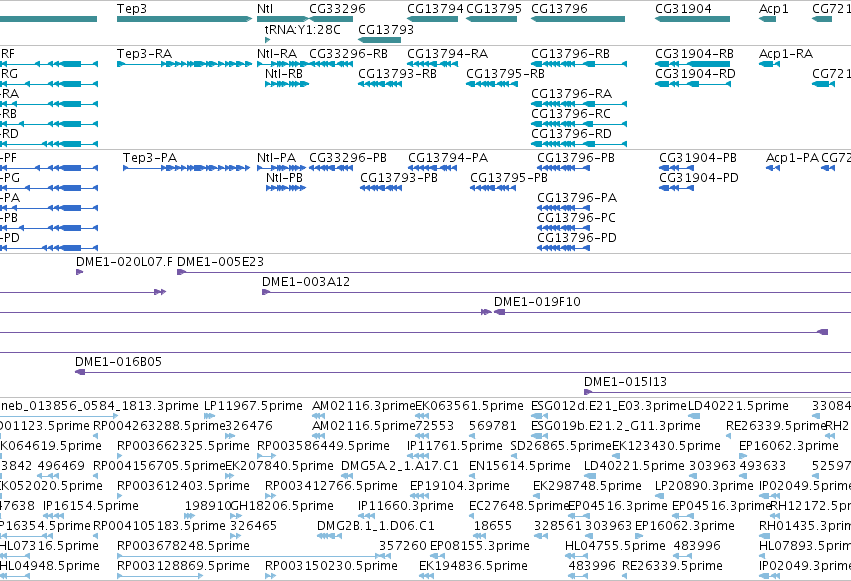Click the CG31904 gene label
The image size is (851, 581).
point(683,9)
